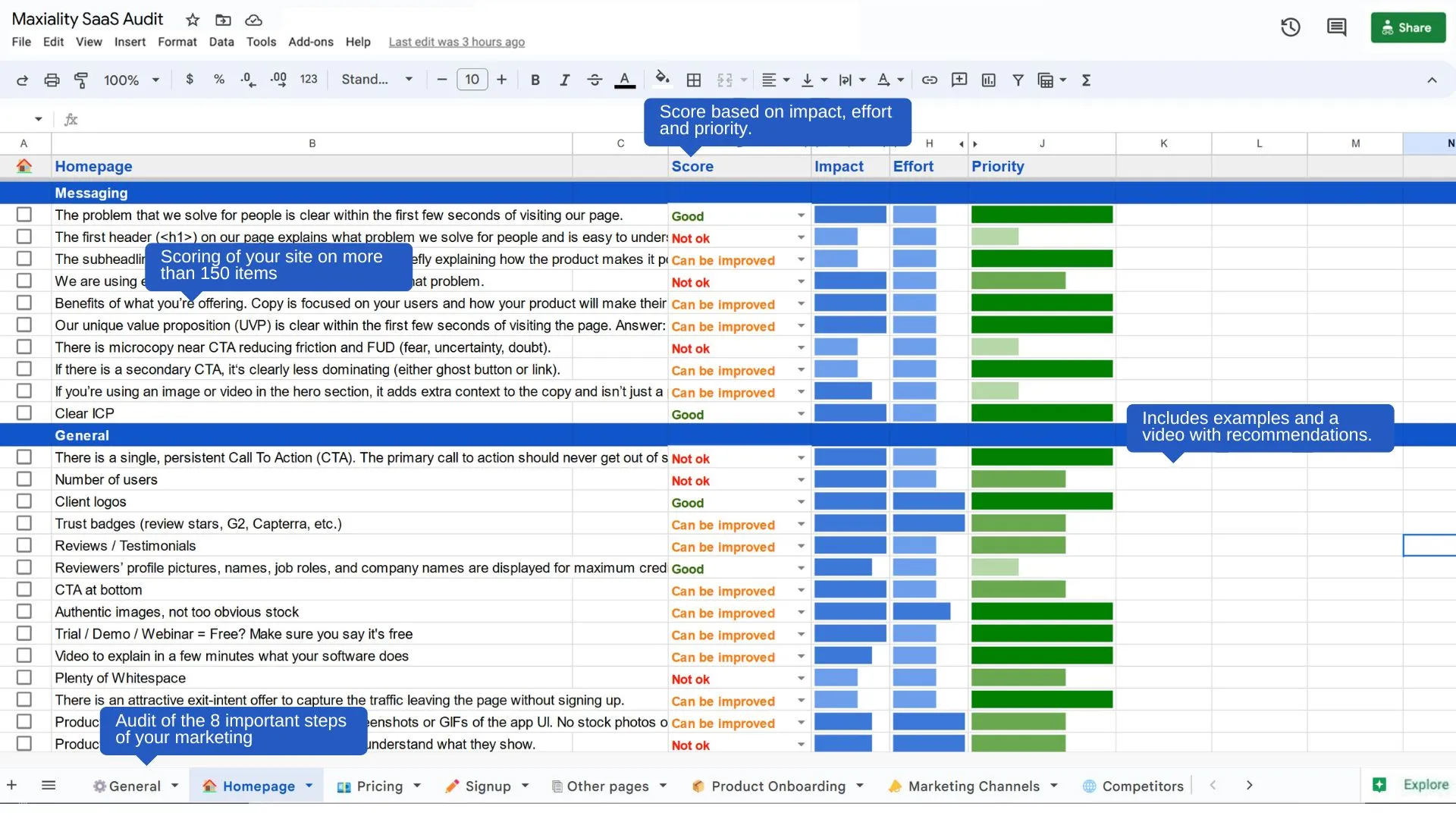This screenshot has height=819, width=1456.
Task: Open the font Stand... dropdown
Action: pos(377,79)
